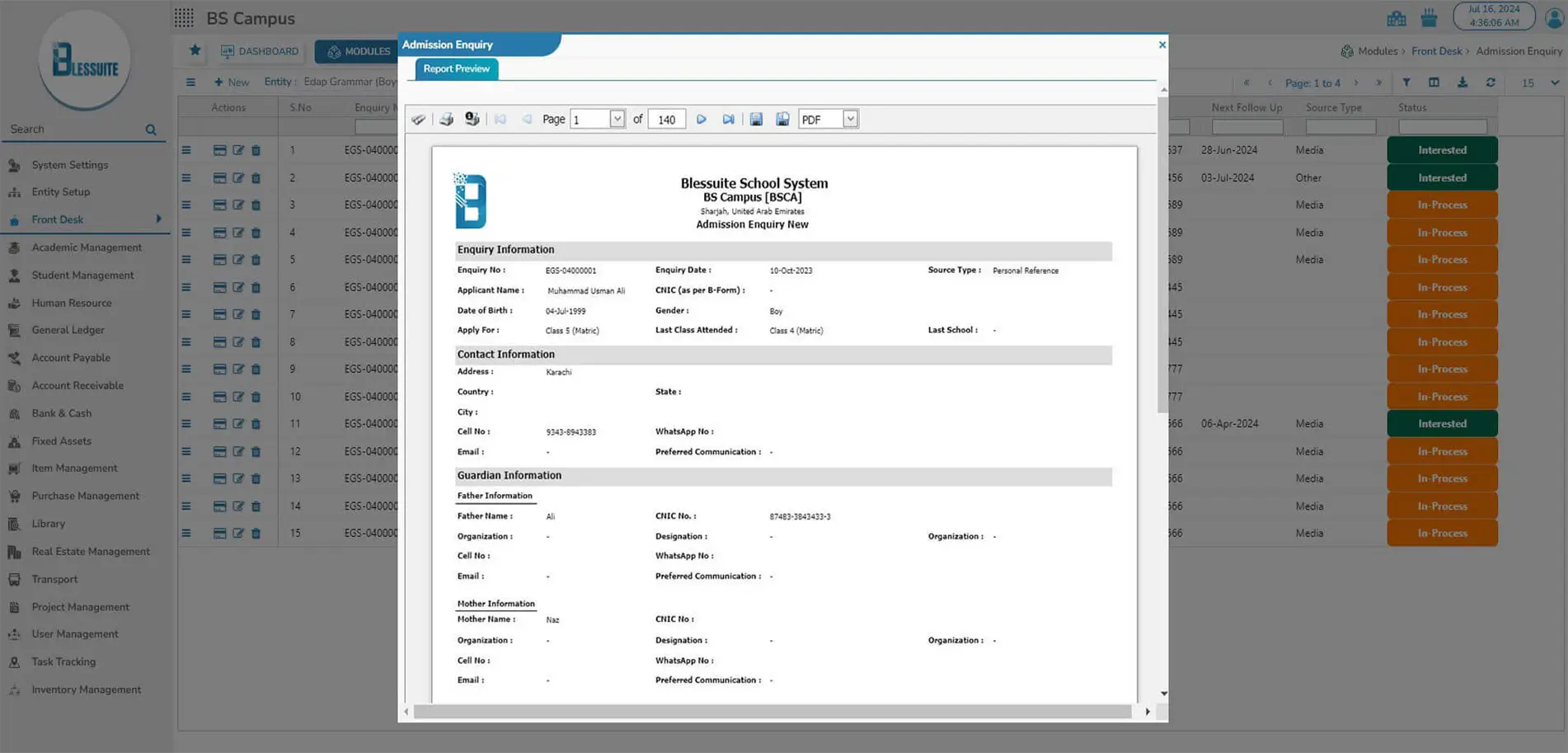
Task: Click the download icon in grid toolbar
Action: [x=1462, y=82]
